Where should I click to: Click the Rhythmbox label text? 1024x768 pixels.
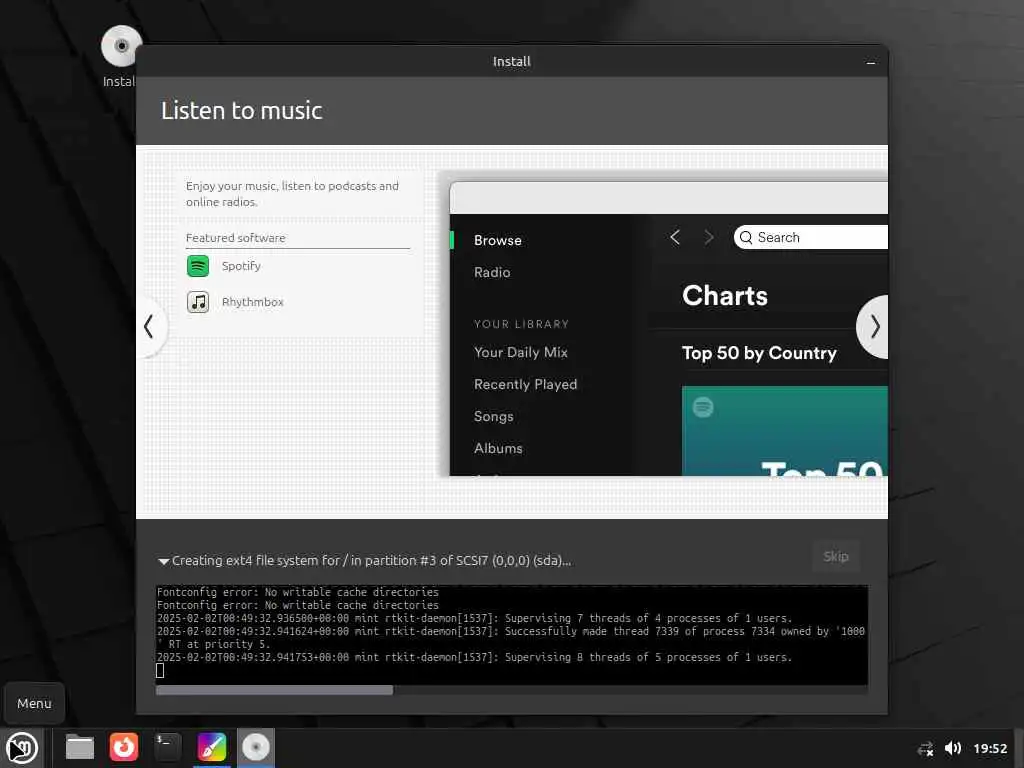[x=253, y=302]
